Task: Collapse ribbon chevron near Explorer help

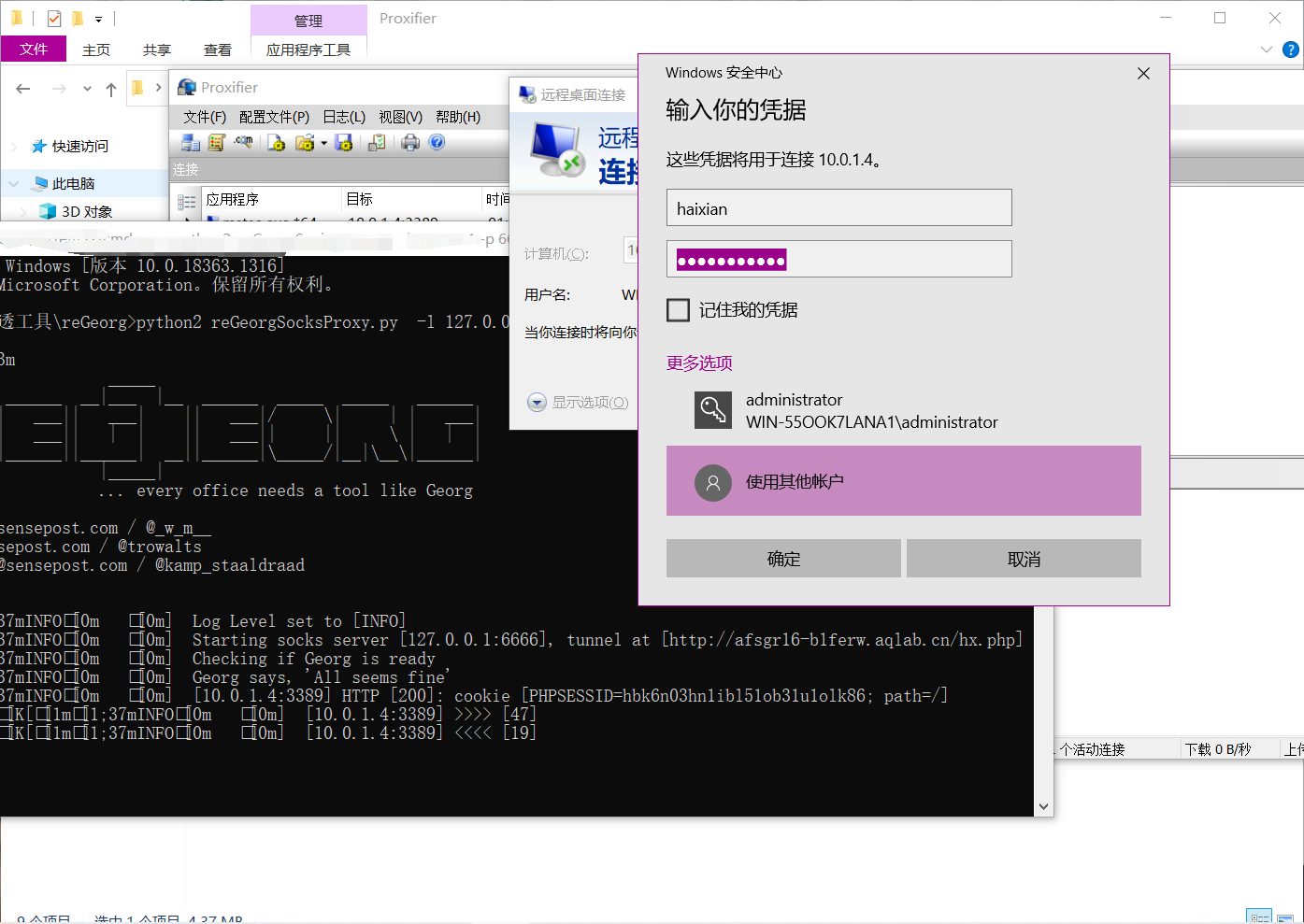Action: (x=1267, y=50)
